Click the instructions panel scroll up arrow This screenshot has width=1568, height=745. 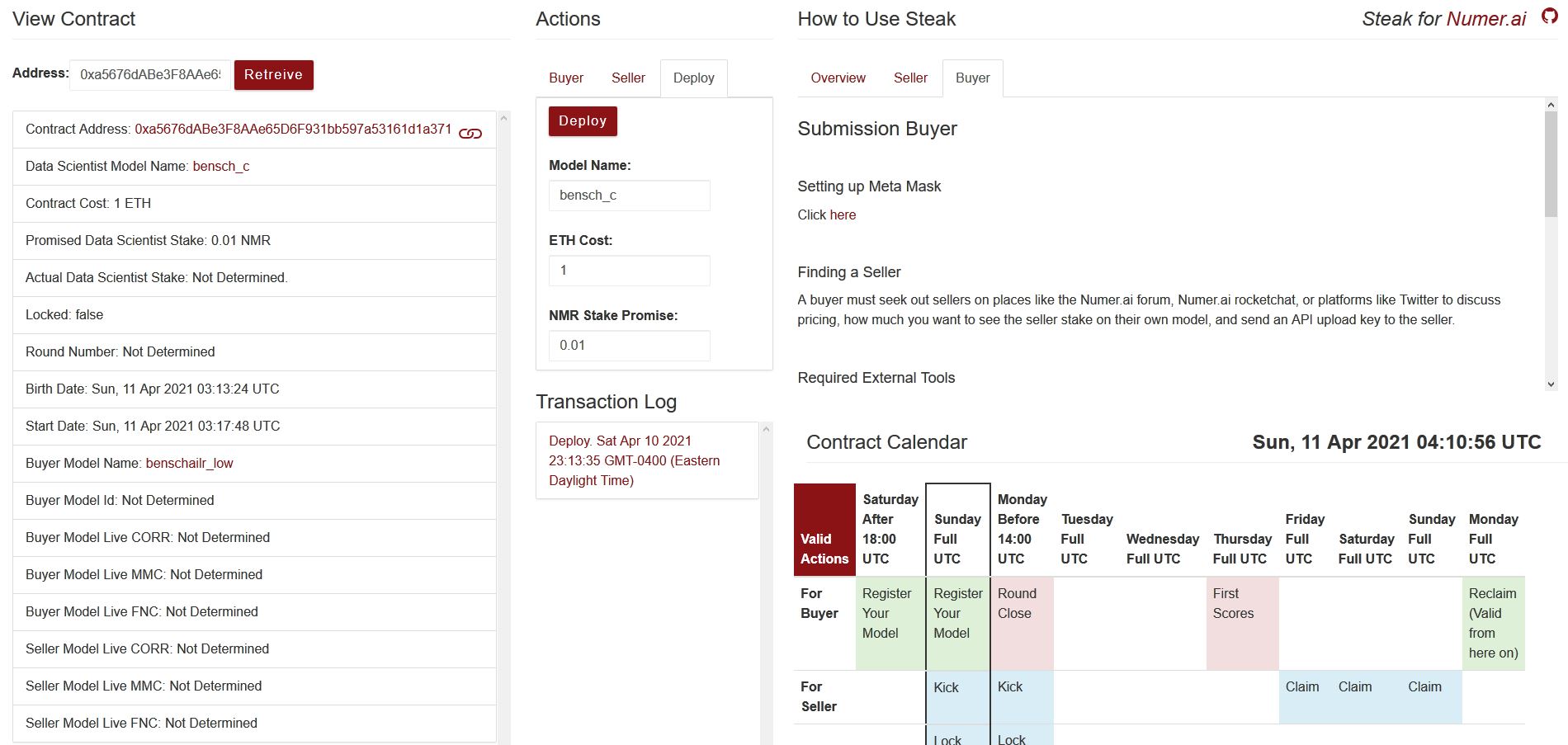(x=1551, y=104)
